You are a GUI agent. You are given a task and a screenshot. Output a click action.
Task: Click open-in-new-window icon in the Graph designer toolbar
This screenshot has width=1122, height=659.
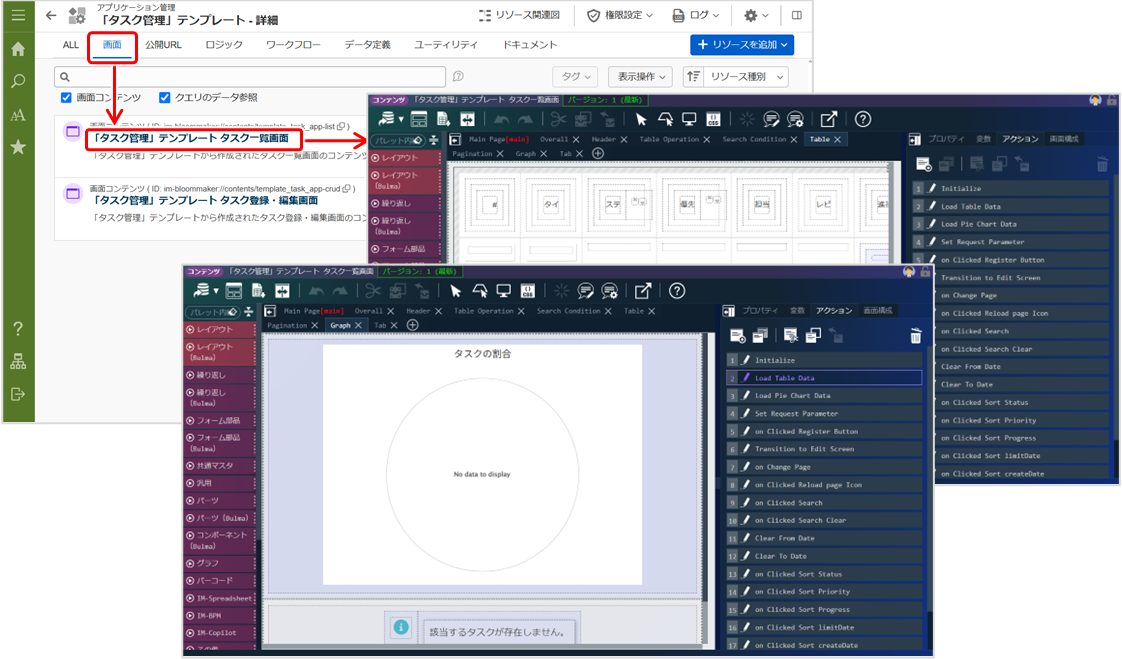click(x=643, y=291)
